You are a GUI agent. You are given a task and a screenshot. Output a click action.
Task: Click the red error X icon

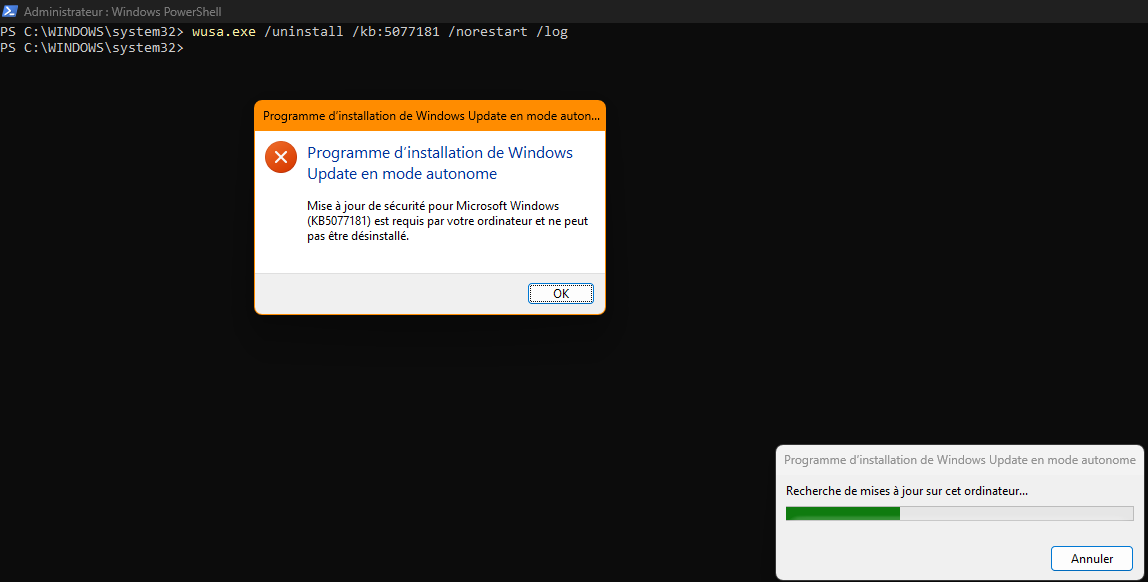coord(281,157)
